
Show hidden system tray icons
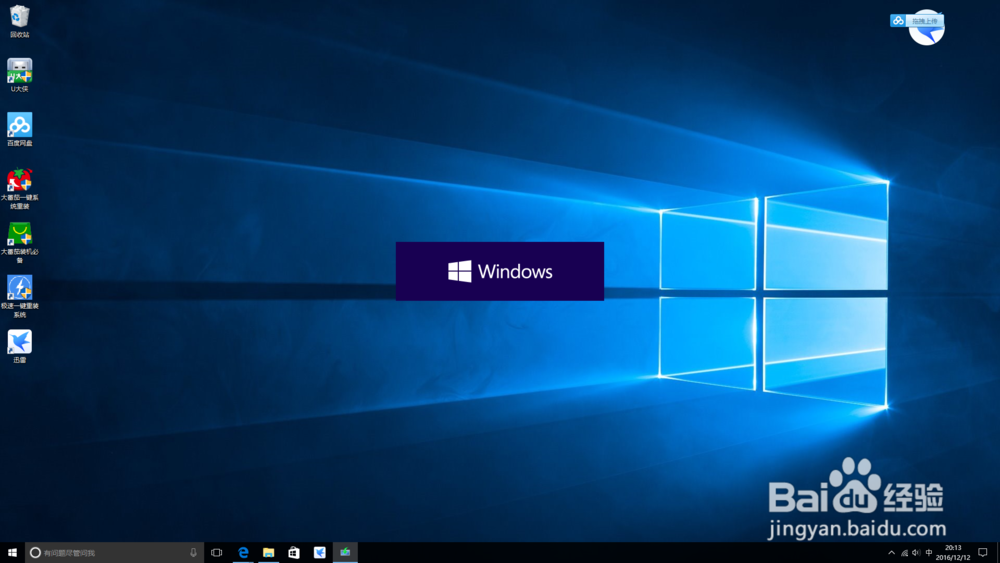[892, 553]
